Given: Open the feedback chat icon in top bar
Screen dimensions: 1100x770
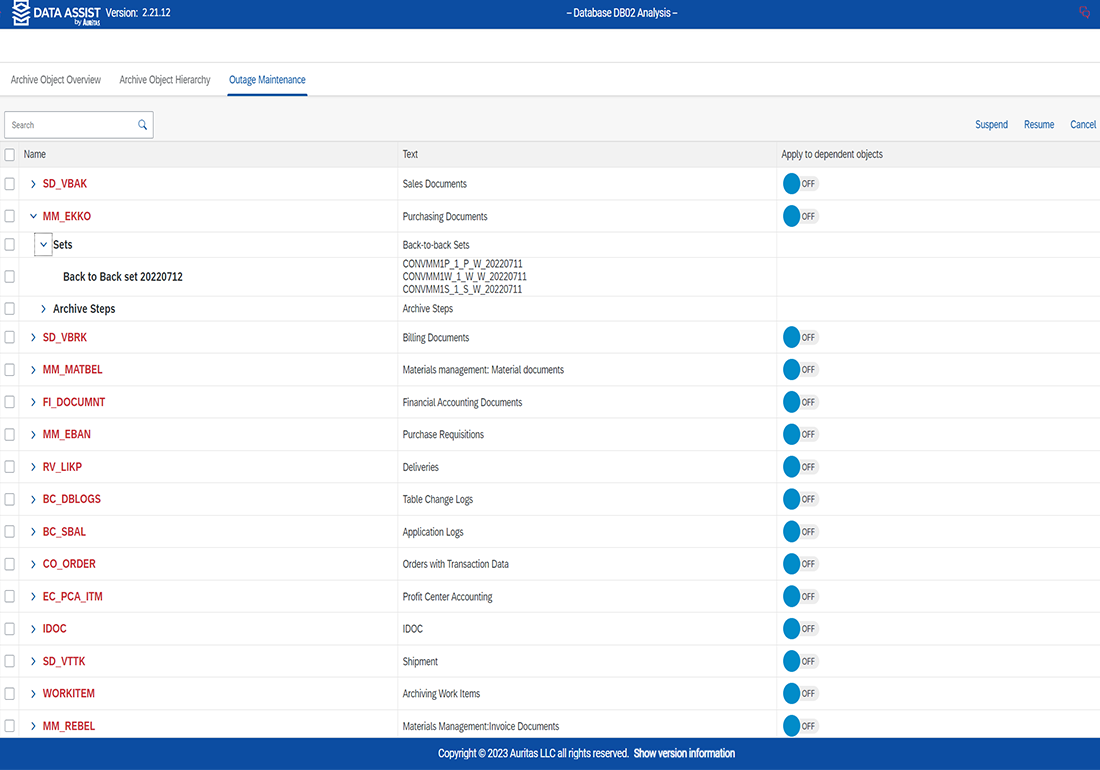Looking at the screenshot, I should [x=1085, y=12].
